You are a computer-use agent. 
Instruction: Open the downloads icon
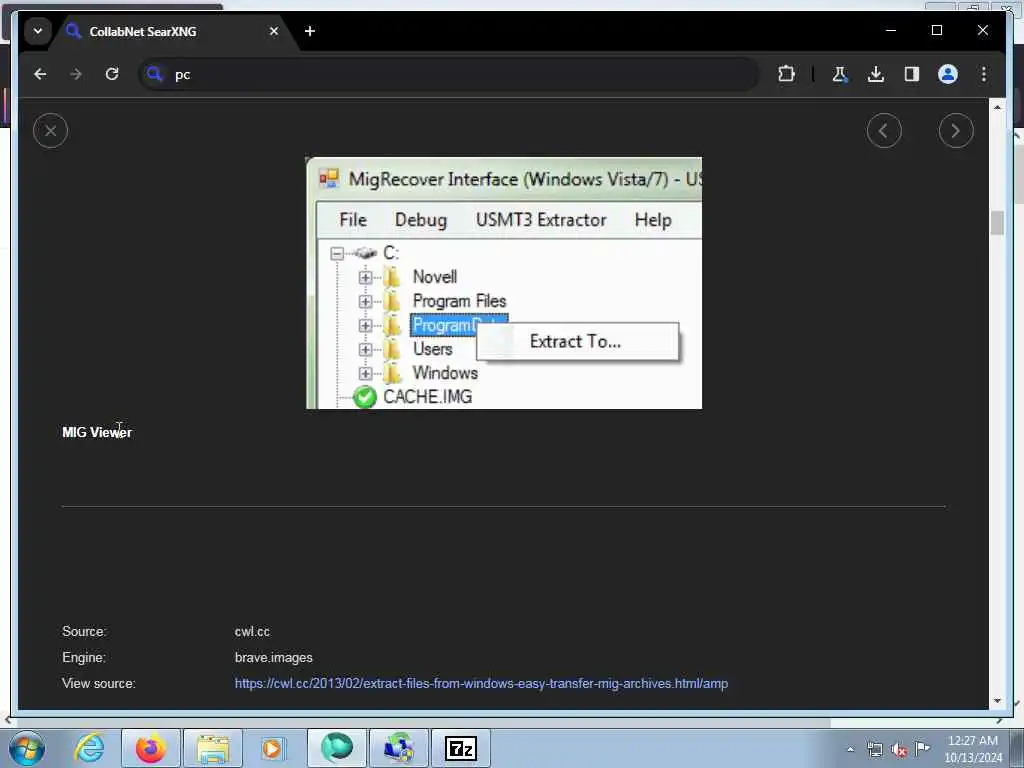[x=876, y=74]
